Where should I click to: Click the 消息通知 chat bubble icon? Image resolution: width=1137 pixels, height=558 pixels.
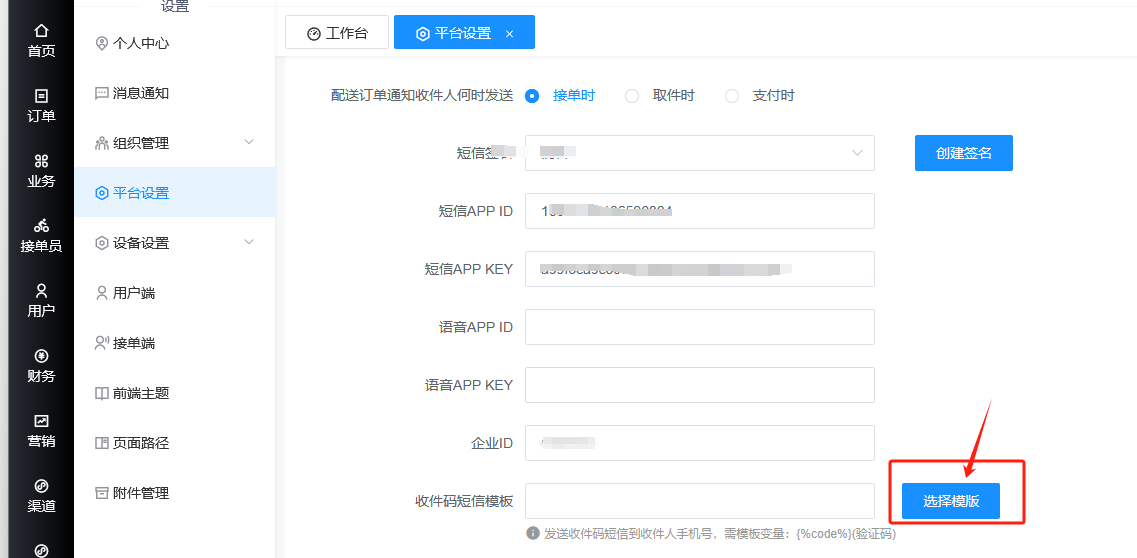[x=102, y=93]
